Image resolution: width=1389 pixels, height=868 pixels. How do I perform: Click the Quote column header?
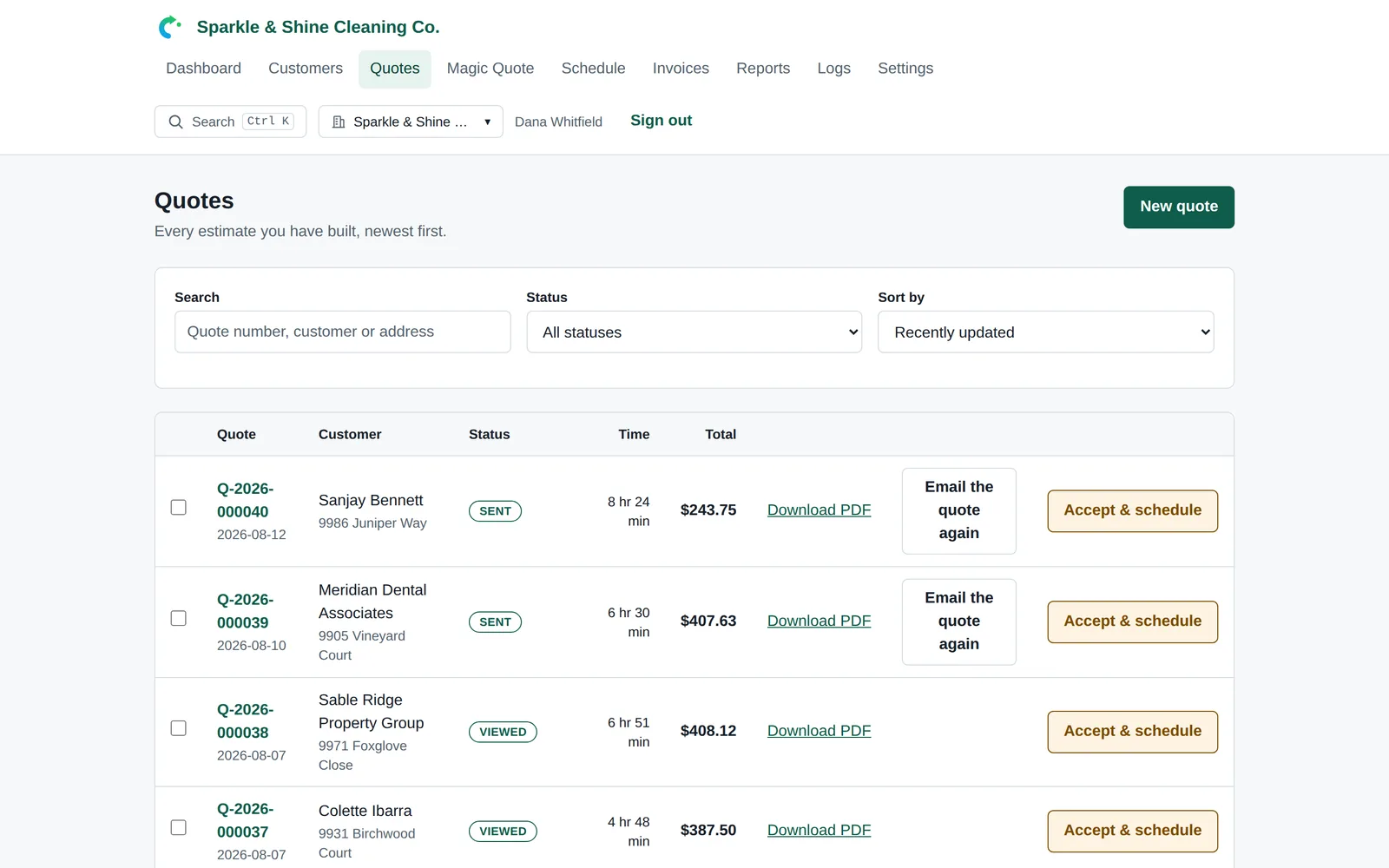tap(236, 434)
